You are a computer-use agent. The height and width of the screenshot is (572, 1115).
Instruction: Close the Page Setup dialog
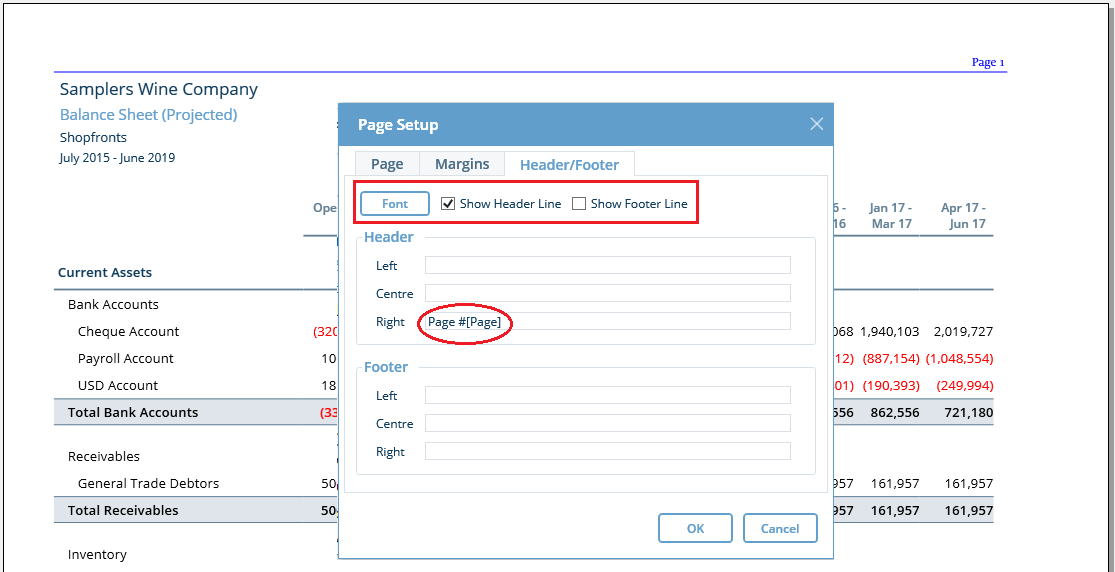(816, 124)
